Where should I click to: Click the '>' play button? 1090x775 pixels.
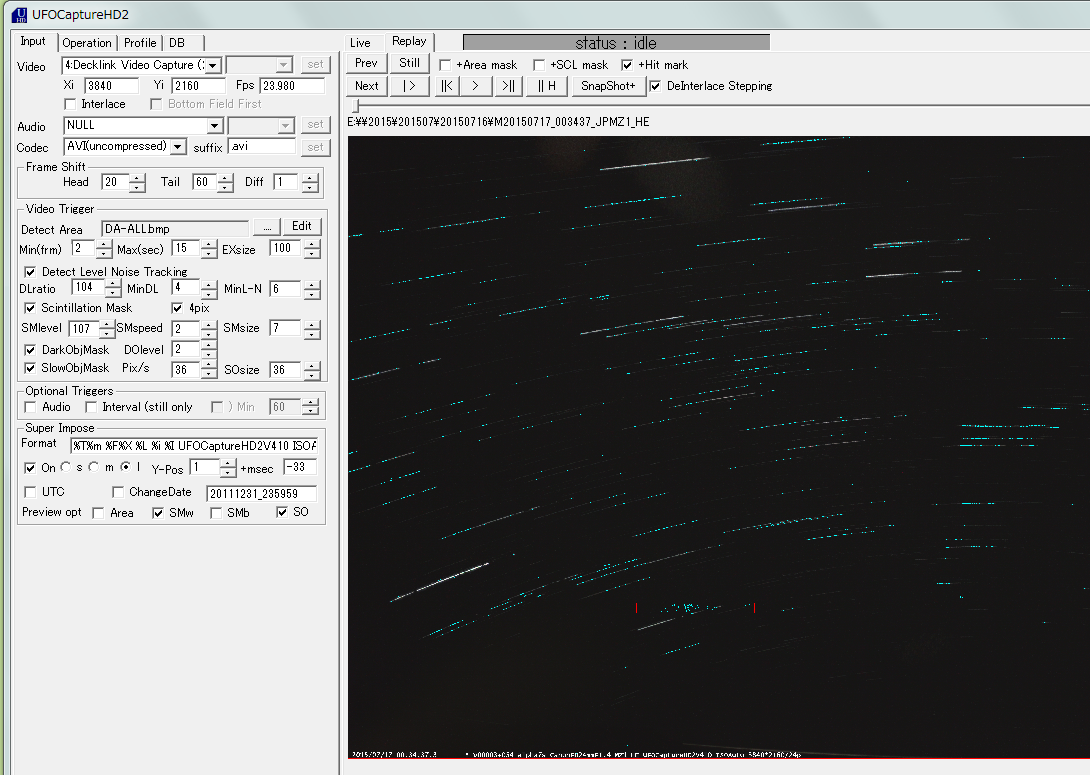[x=475, y=86]
